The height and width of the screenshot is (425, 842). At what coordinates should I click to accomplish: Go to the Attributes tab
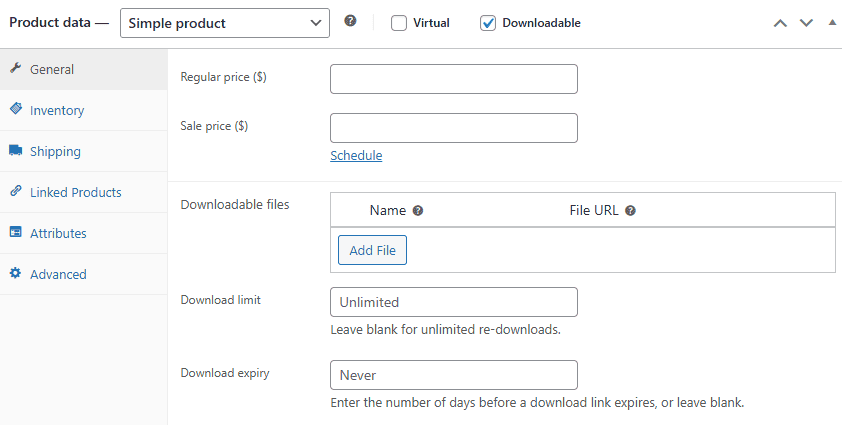tap(84, 233)
